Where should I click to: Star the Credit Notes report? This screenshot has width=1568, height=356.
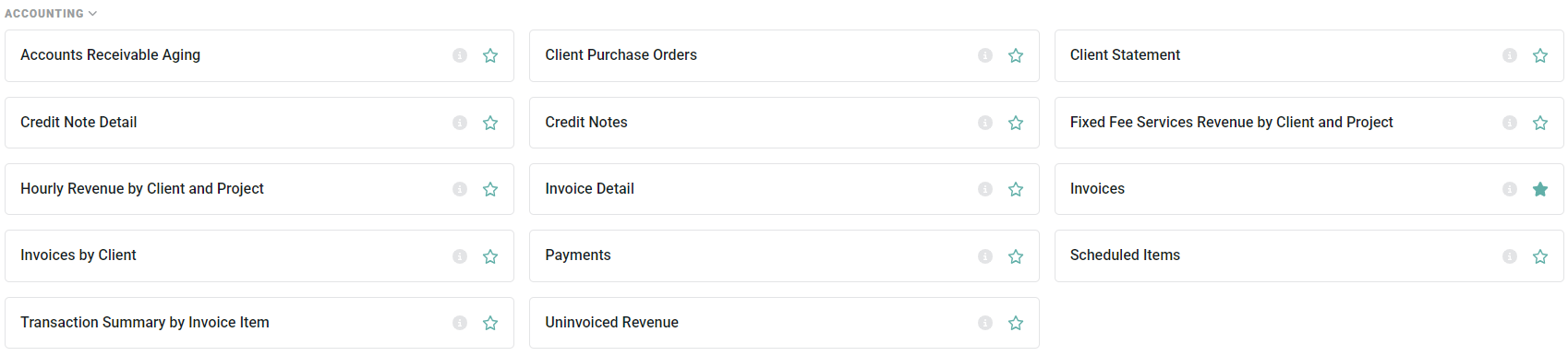(x=1016, y=123)
